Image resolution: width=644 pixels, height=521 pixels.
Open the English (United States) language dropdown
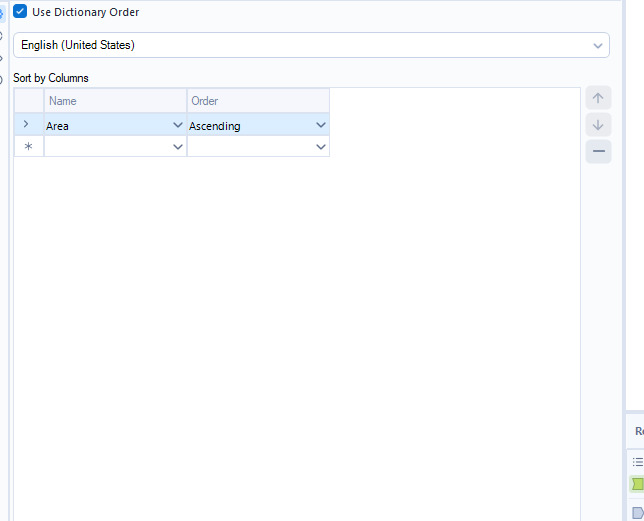point(311,45)
